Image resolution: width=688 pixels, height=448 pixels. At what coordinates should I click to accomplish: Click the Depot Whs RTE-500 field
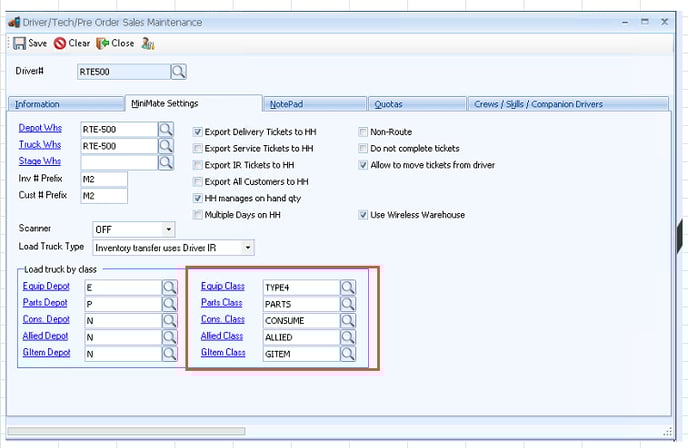pyautogui.click(x=119, y=129)
